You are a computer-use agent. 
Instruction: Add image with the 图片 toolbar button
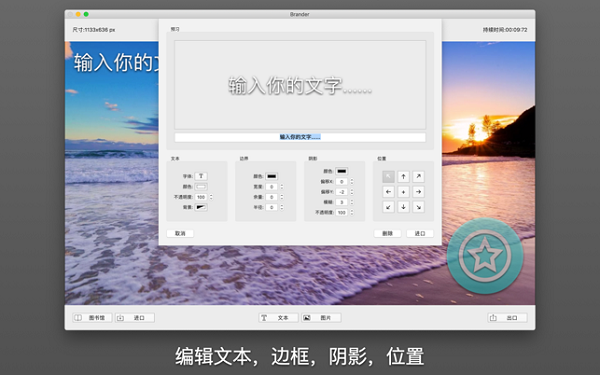click(x=321, y=318)
